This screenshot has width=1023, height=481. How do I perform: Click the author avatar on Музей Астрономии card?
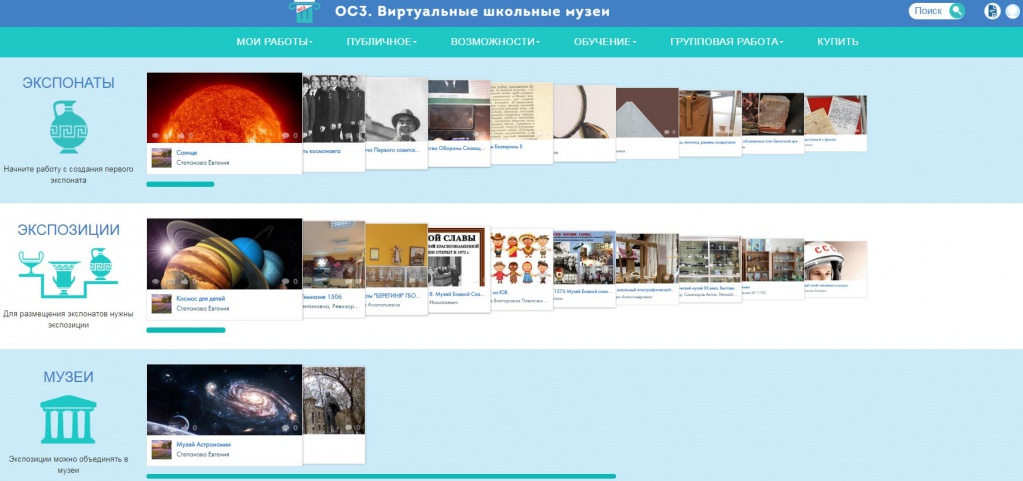pos(161,450)
